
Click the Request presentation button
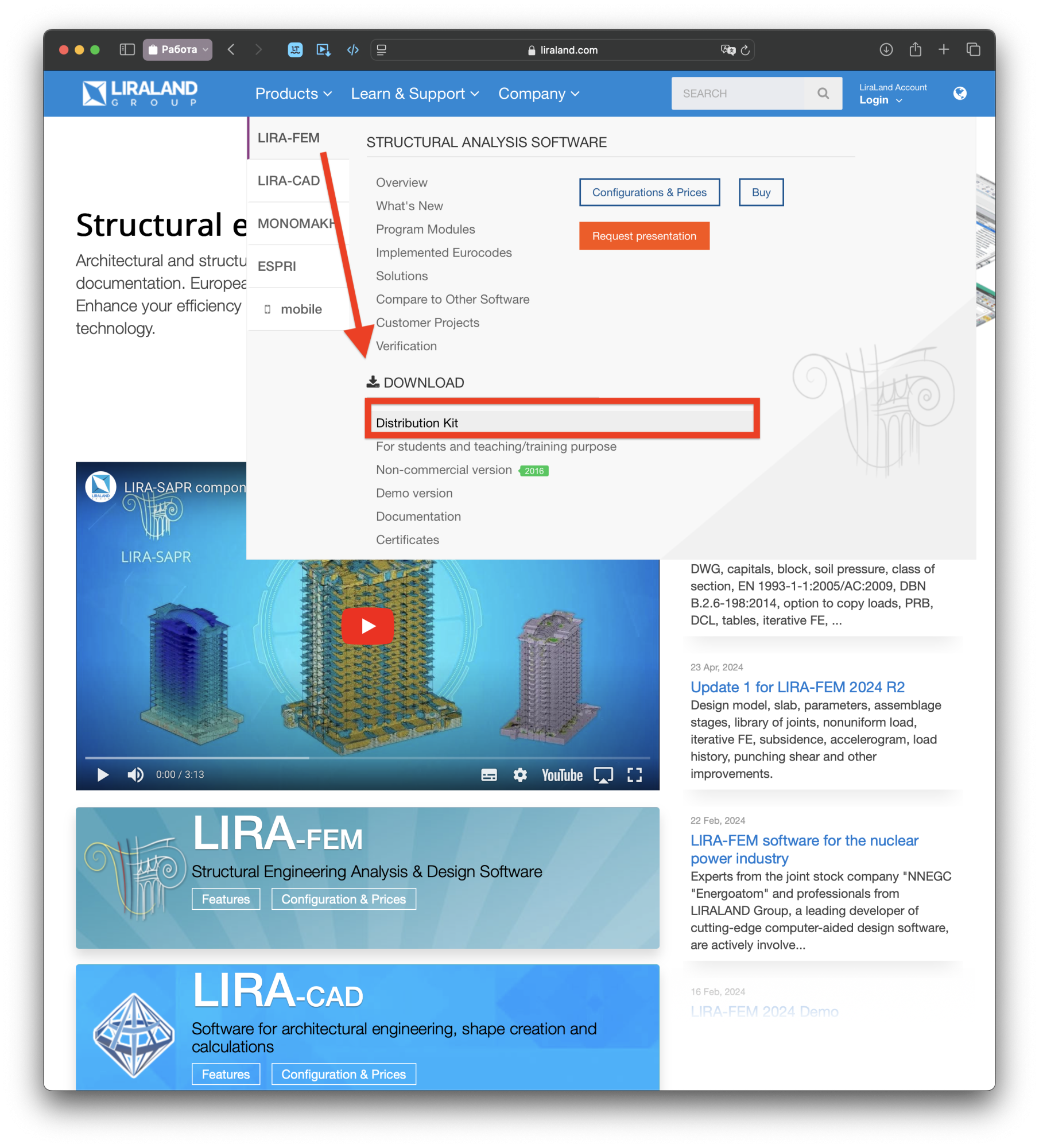(x=644, y=236)
